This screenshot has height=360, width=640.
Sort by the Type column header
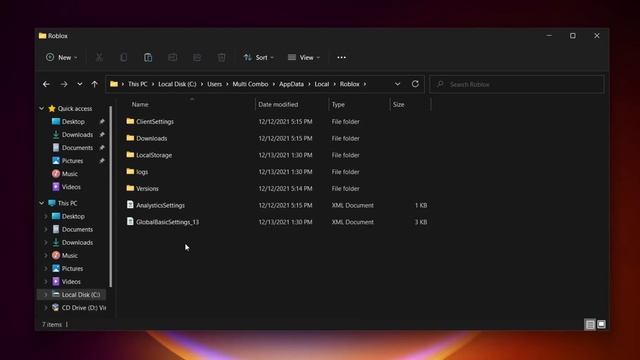click(338, 104)
